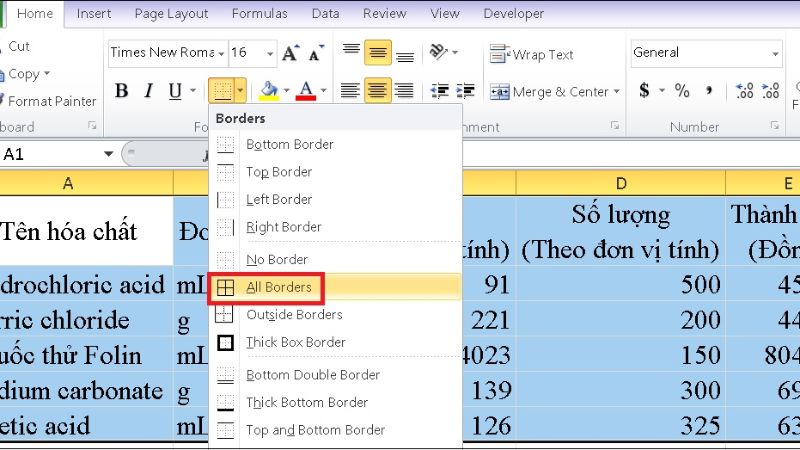
Task: Apply Comma style
Action: 709,91
